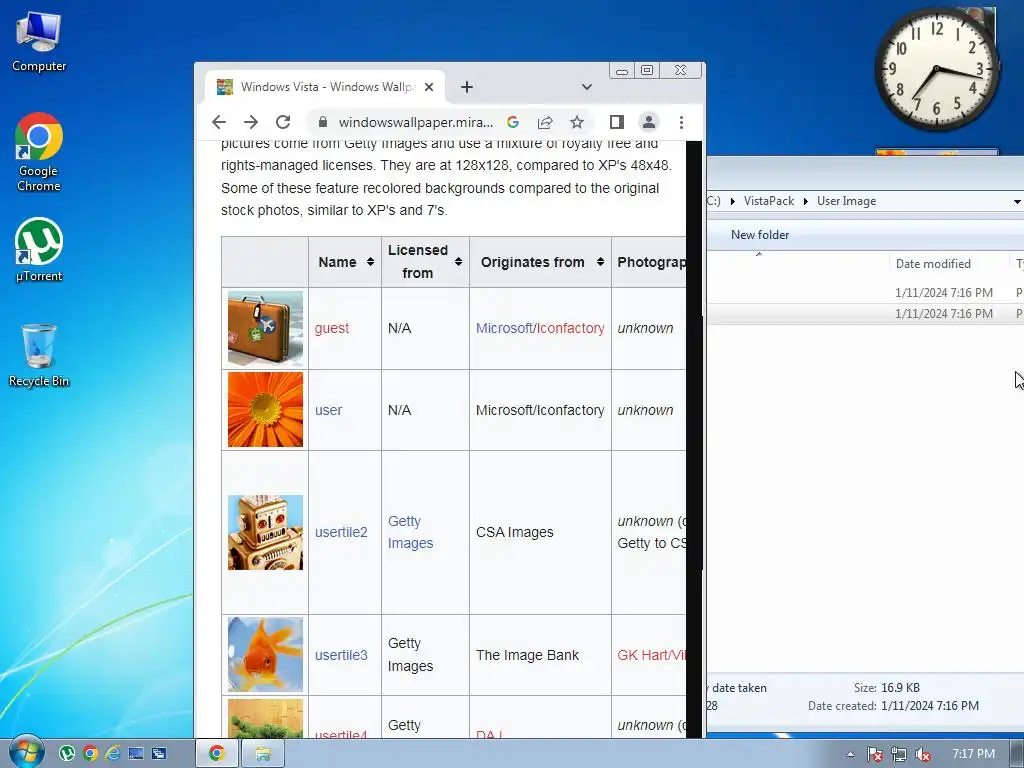Image resolution: width=1024 pixels, height=768 pixels.
Task: Open the Chrome profile avatar menu
Action: (648, 122)
